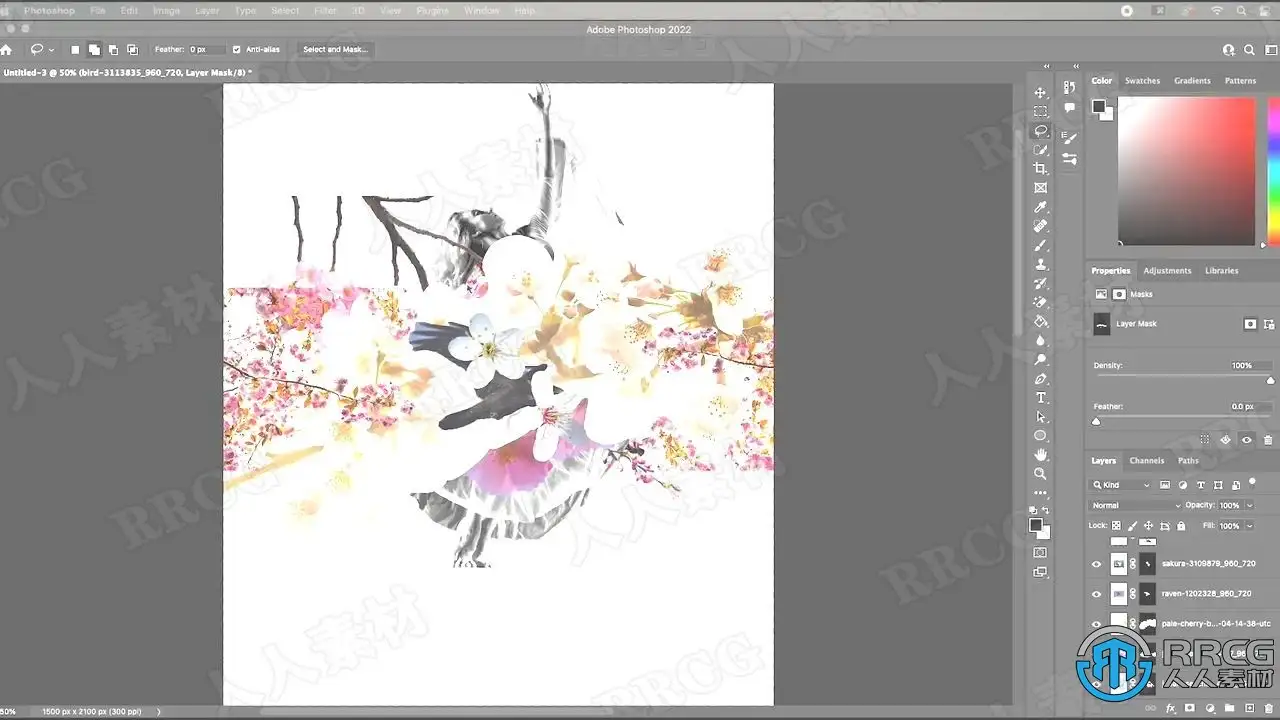Image resolution: width=1280 pixels, height=720 pixels.
Task: Switch to the Channels tab
Action: (x=1147, y=461)
